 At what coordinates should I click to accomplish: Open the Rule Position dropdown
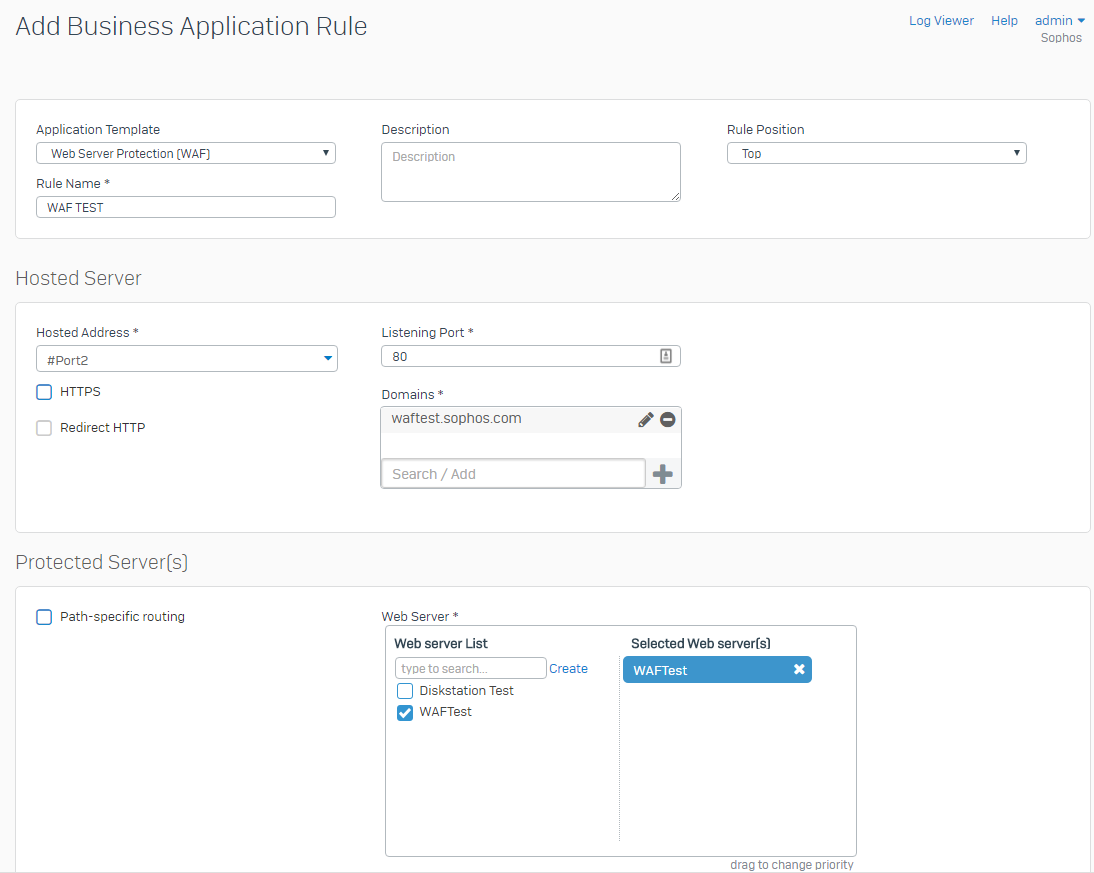click(876, 154)
